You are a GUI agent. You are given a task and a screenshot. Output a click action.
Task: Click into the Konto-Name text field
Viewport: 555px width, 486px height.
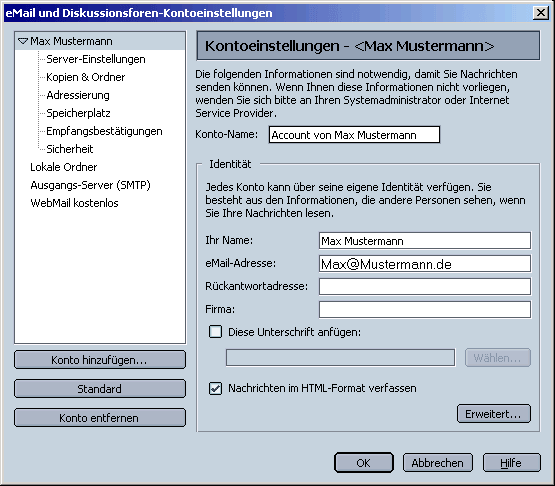point(354,135)
